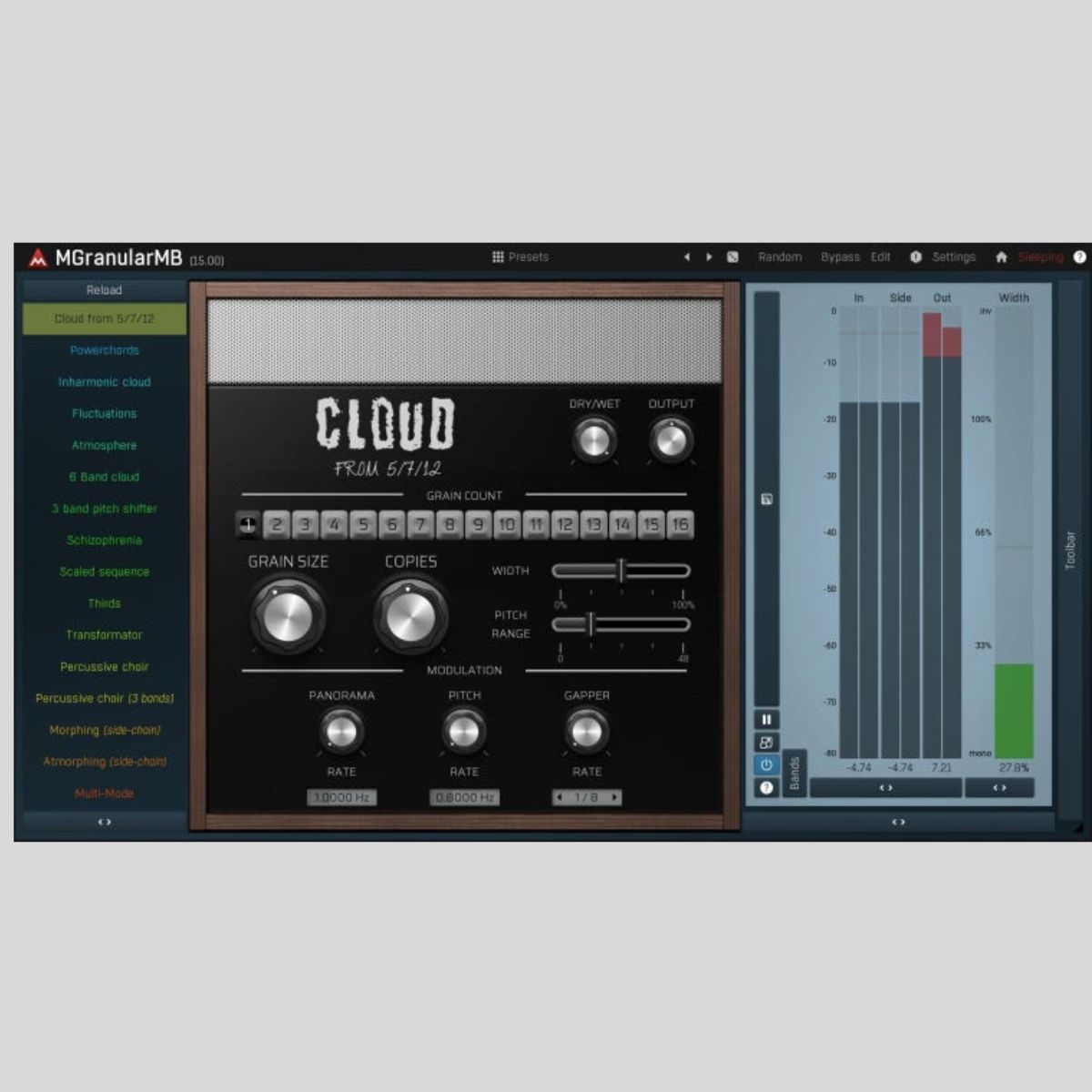This screenshot has height=1092, width=1092.
Task: Select the 6 Band cloud preset
Action: pos(105,477)
